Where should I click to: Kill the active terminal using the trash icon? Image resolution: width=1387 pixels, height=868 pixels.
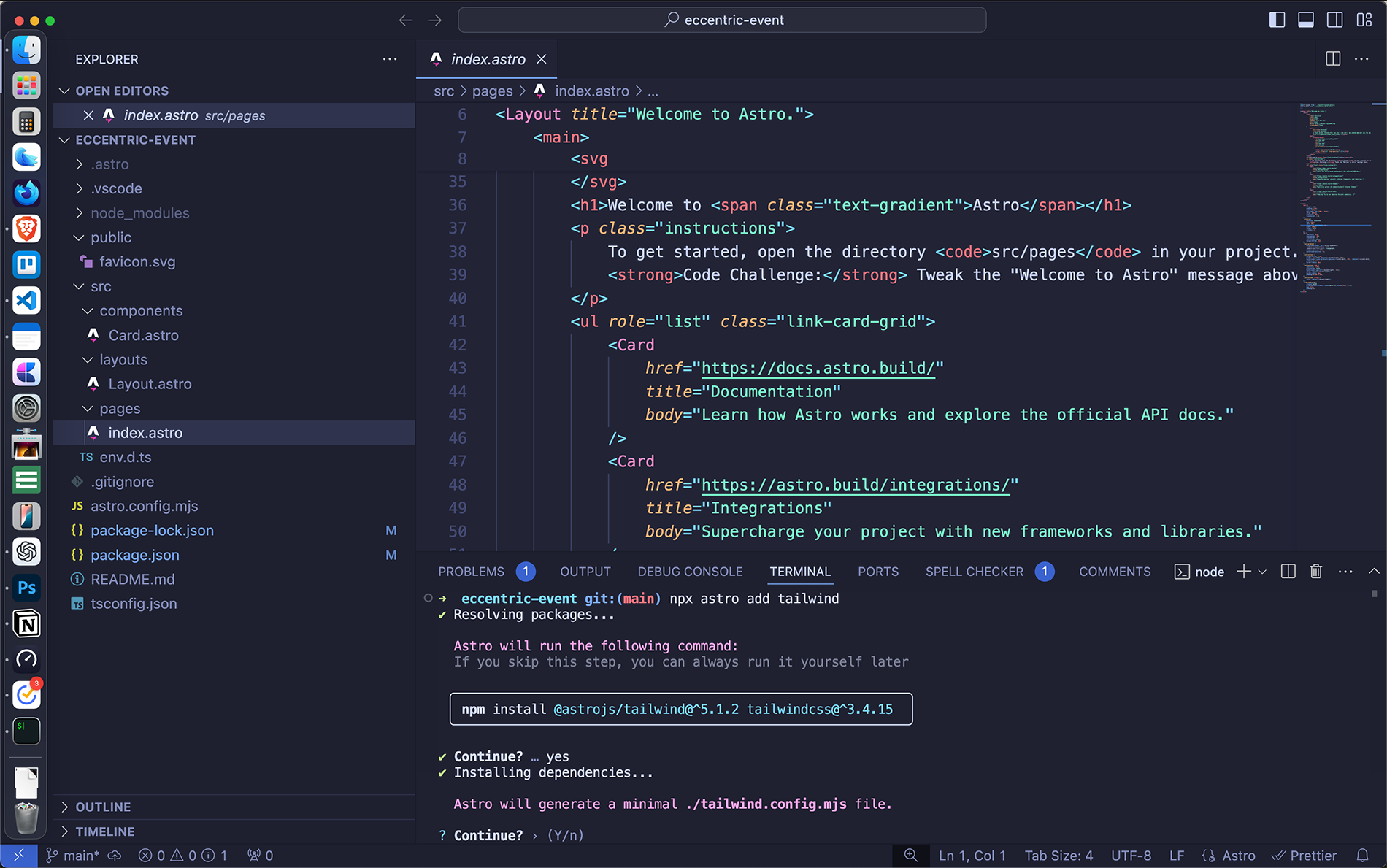(x=1316, y=572)
